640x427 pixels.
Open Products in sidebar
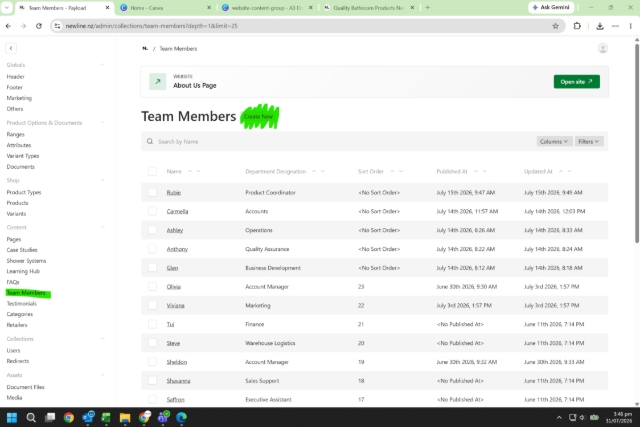tap(17, 203)
